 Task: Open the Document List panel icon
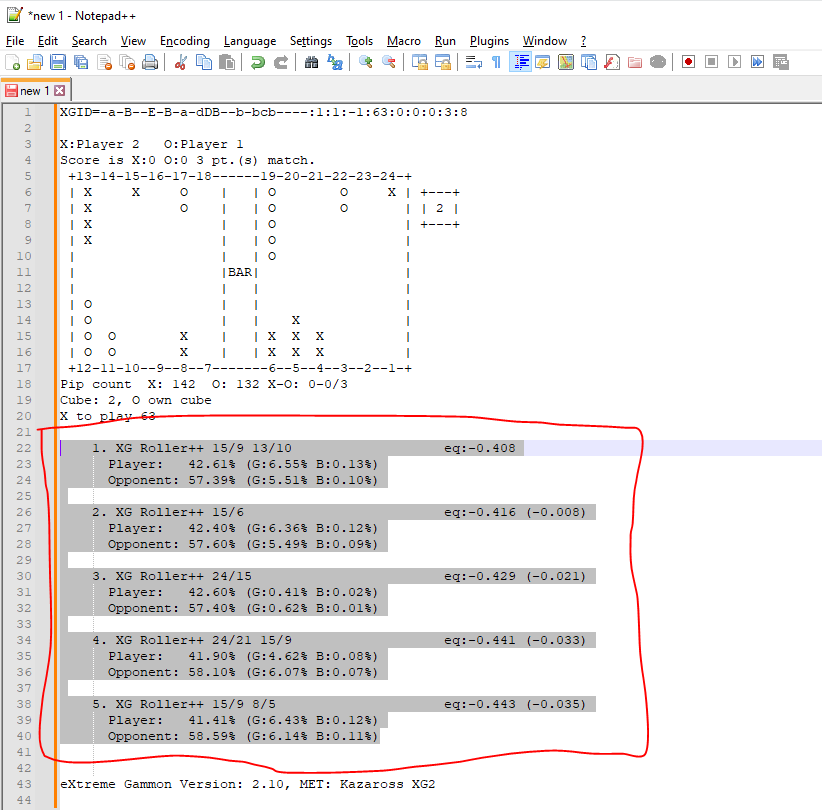pyautogui.click(x=589, y=62)
